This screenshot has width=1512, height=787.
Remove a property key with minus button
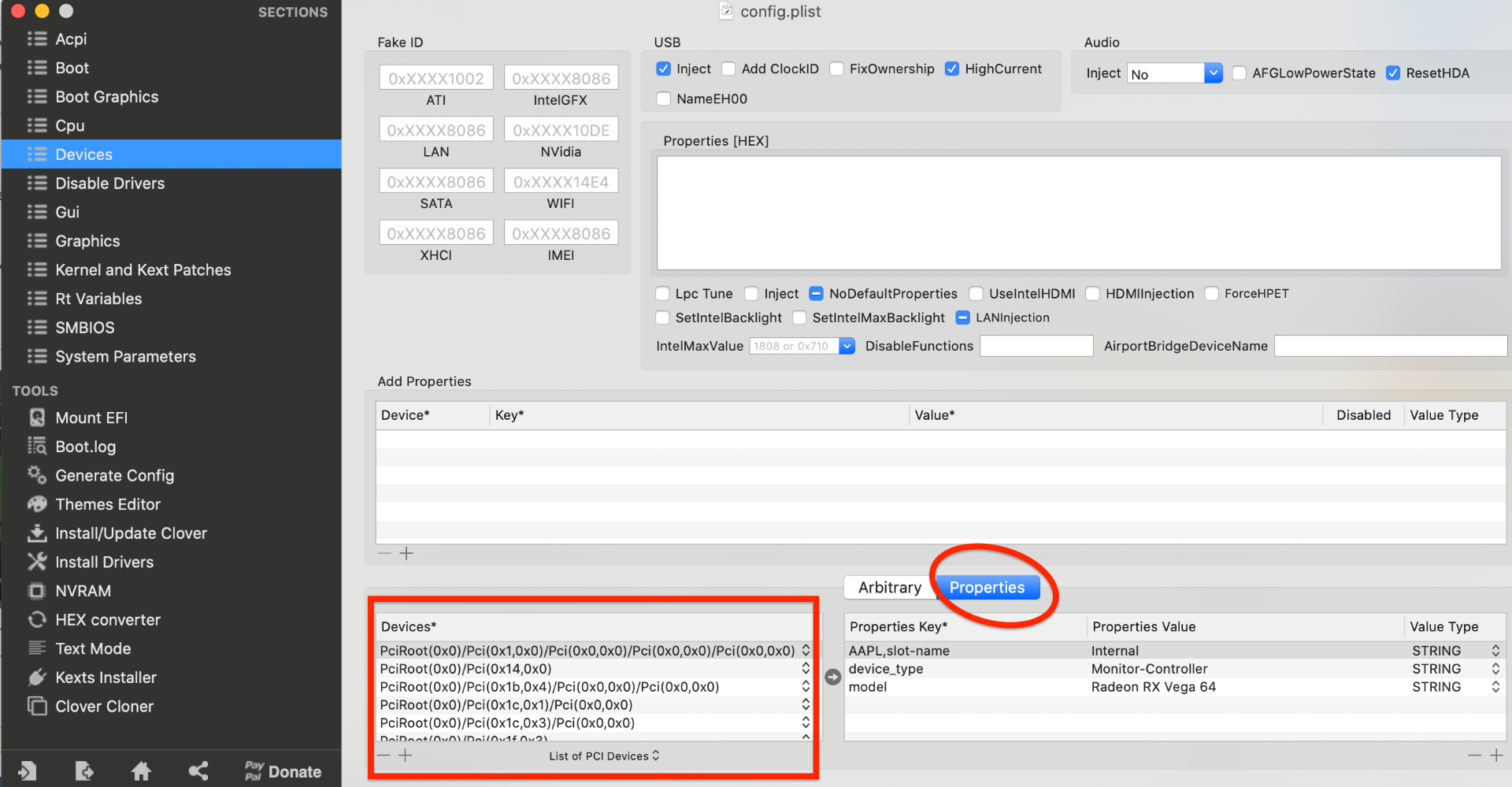(1475, 755)
